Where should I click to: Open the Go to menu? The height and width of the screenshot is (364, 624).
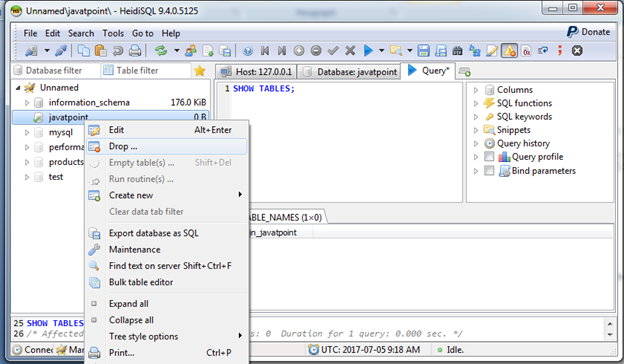[142, 33]
